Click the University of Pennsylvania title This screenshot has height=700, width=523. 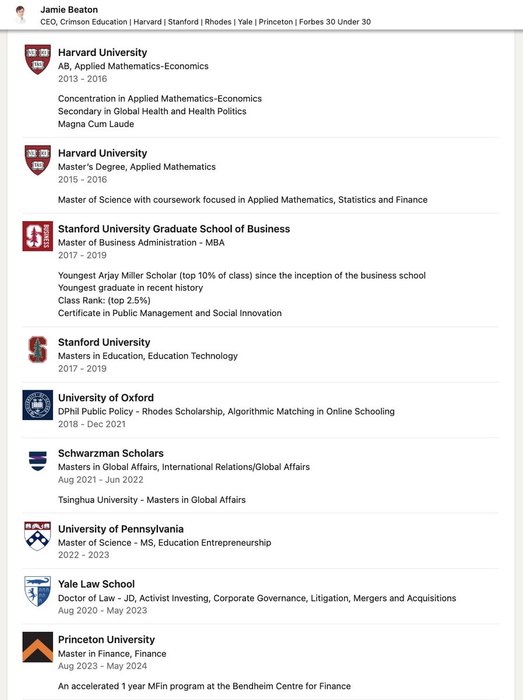click(121, 529)
